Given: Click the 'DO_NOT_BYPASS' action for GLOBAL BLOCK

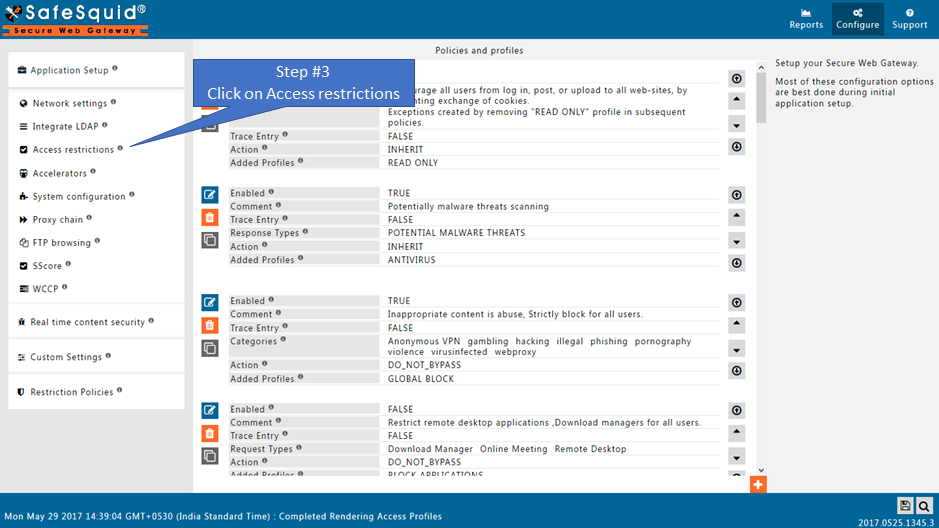Looking at the screenshot, I should [x=424, y=365].
